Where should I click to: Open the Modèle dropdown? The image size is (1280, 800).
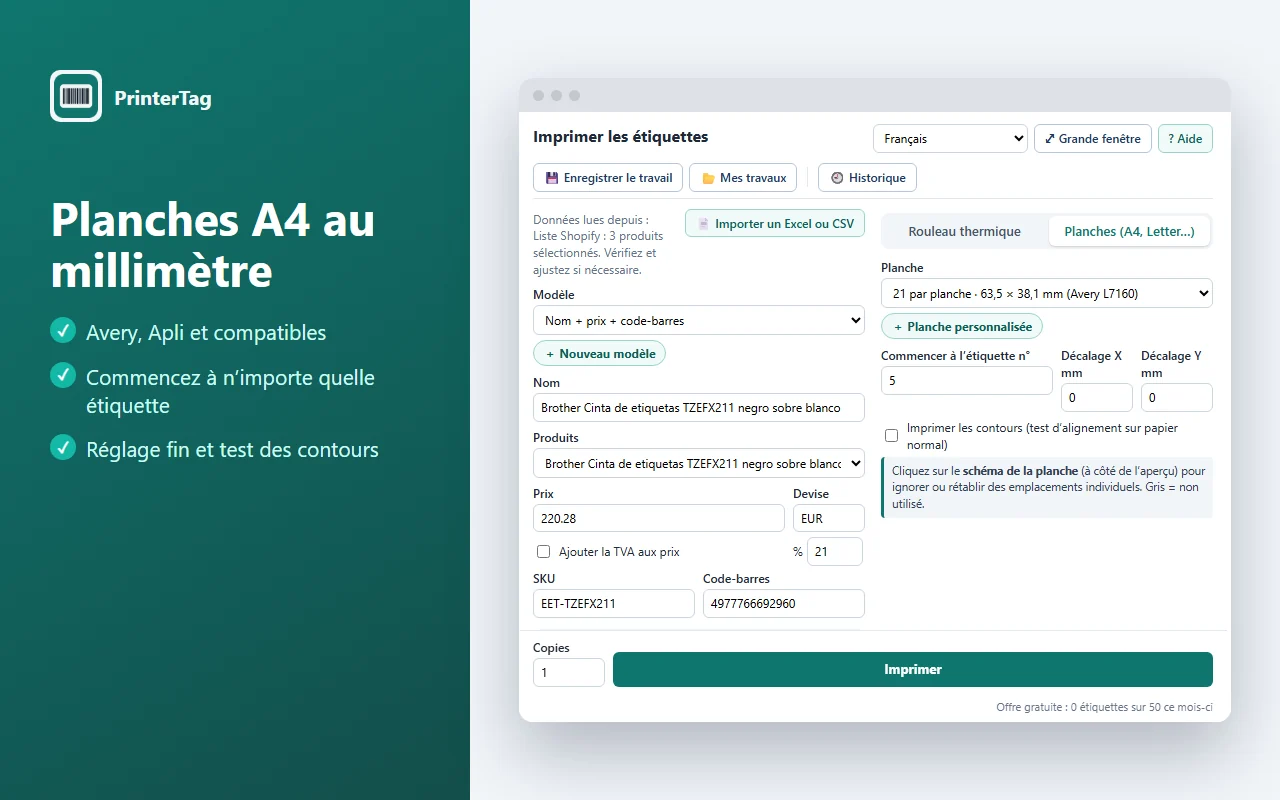(699, 321)
